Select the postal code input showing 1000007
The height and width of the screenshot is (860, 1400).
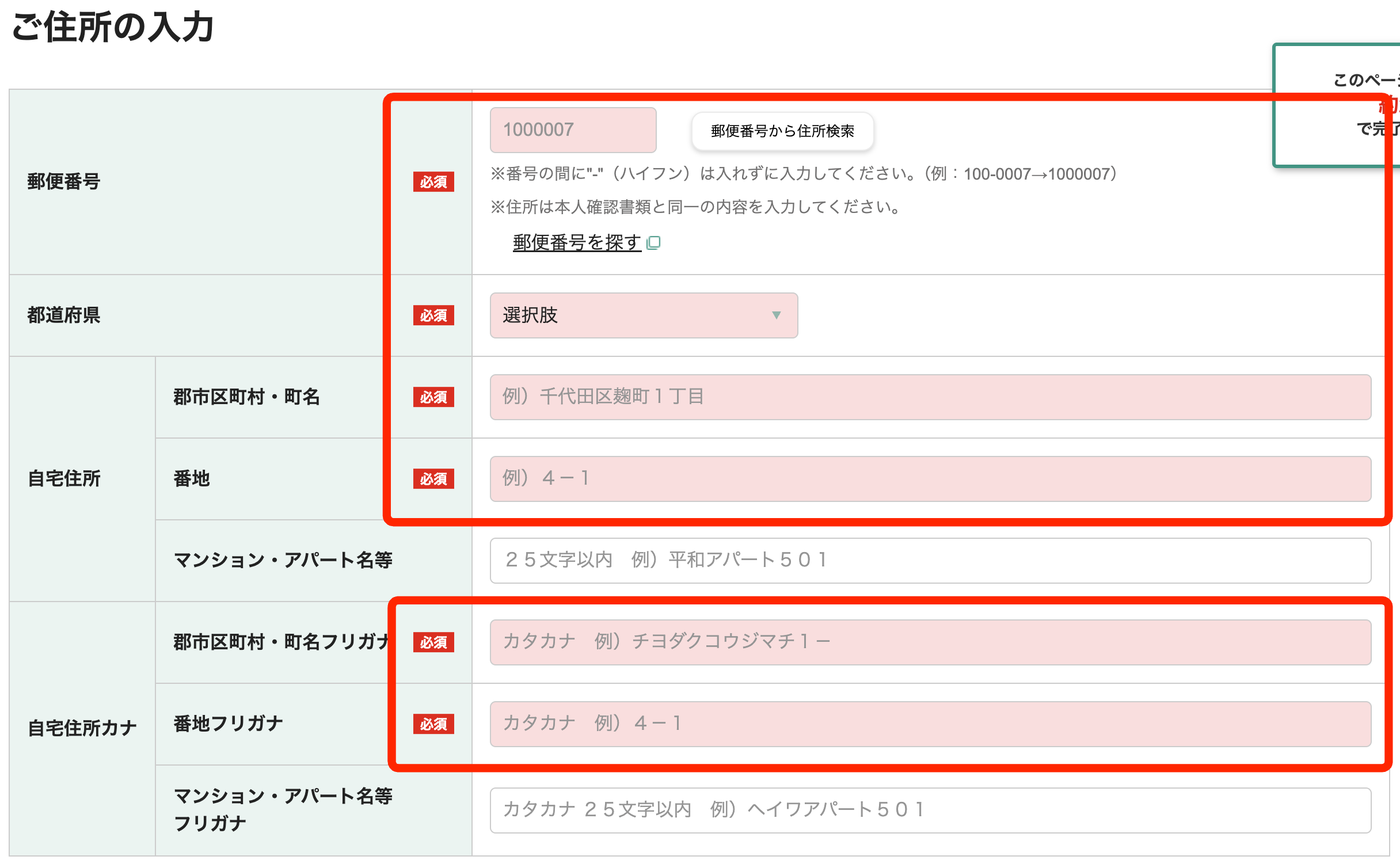572,130
